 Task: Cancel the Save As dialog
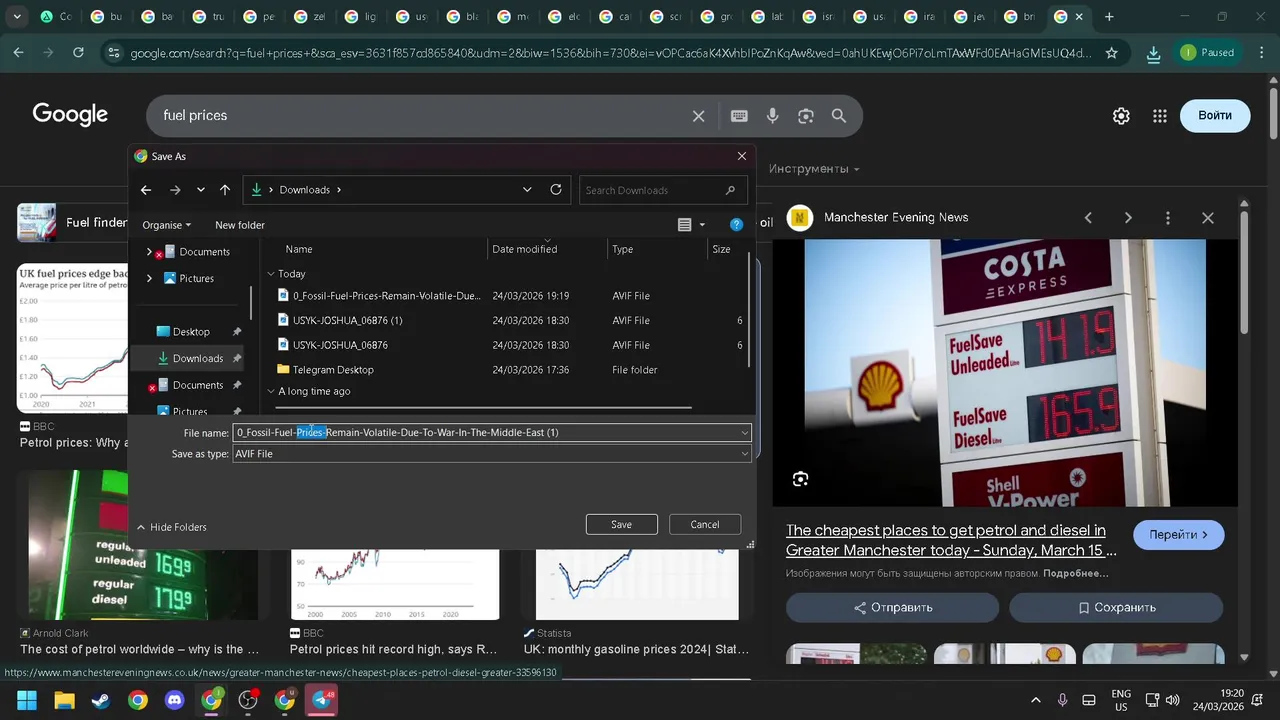[705, 525]
